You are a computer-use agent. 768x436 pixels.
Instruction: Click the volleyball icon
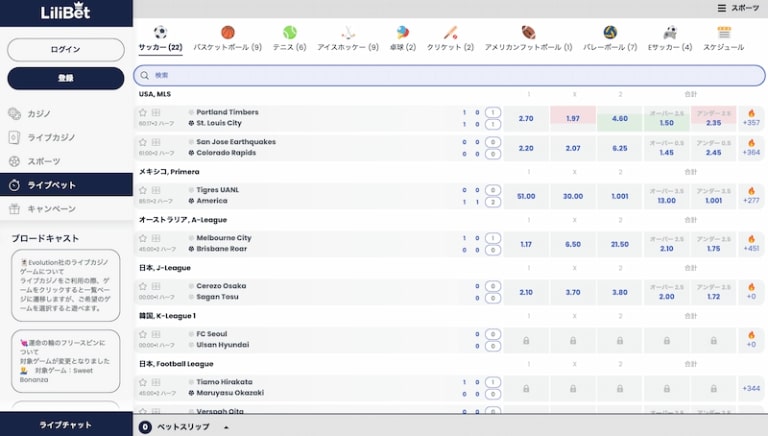click(610, 32)
